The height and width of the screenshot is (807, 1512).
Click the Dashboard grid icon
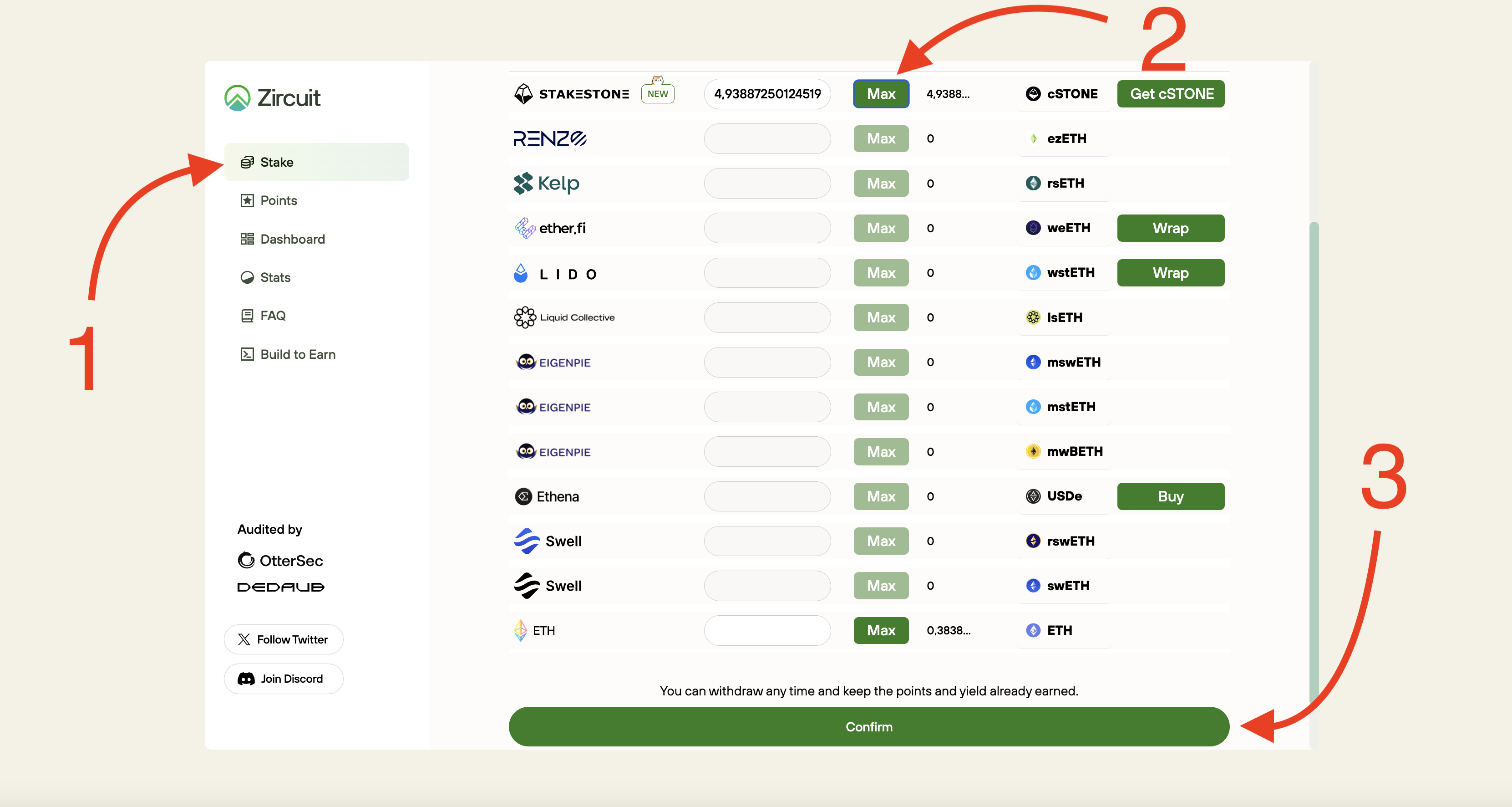[247, 239]
